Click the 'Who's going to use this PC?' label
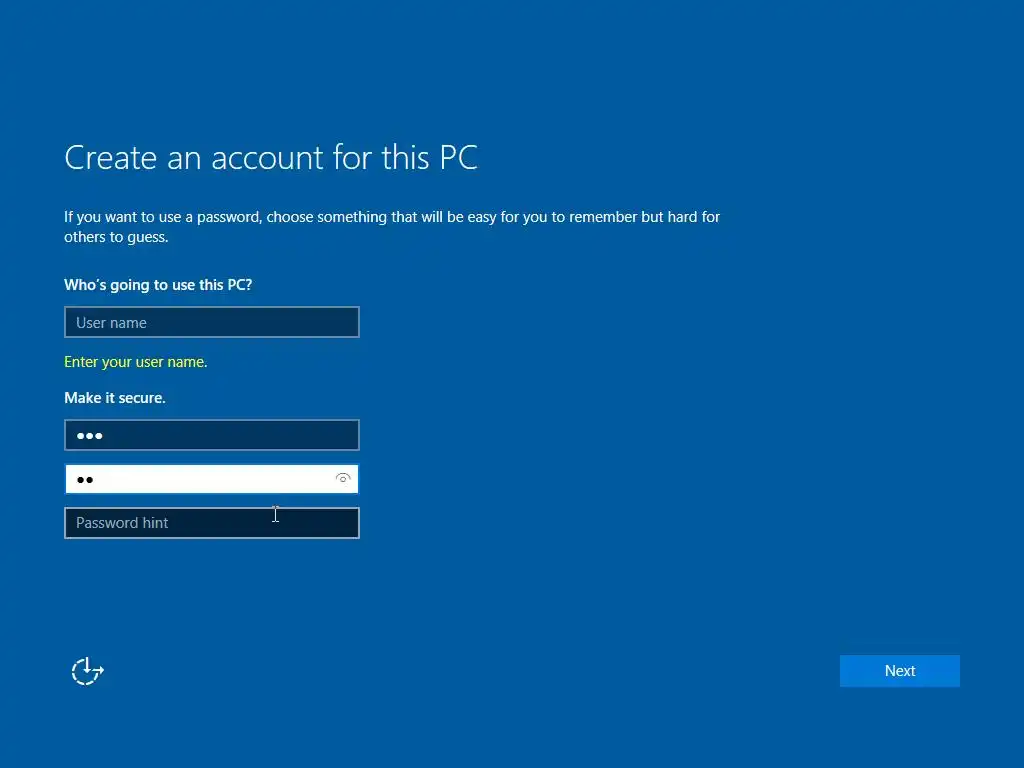Viewport: 1024px width, 768px height. 158,285
